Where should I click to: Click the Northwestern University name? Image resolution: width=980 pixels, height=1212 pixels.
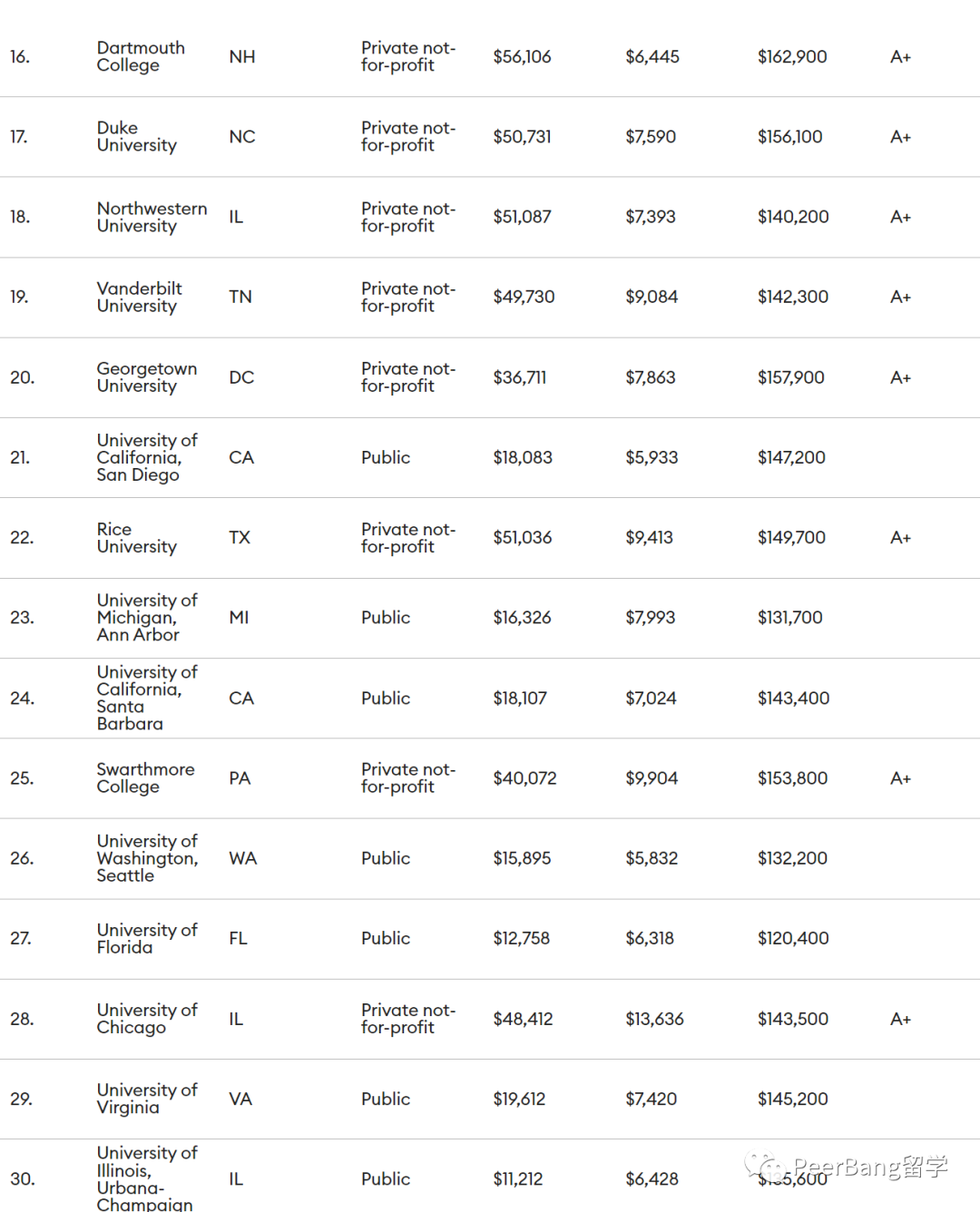(152, 217)
